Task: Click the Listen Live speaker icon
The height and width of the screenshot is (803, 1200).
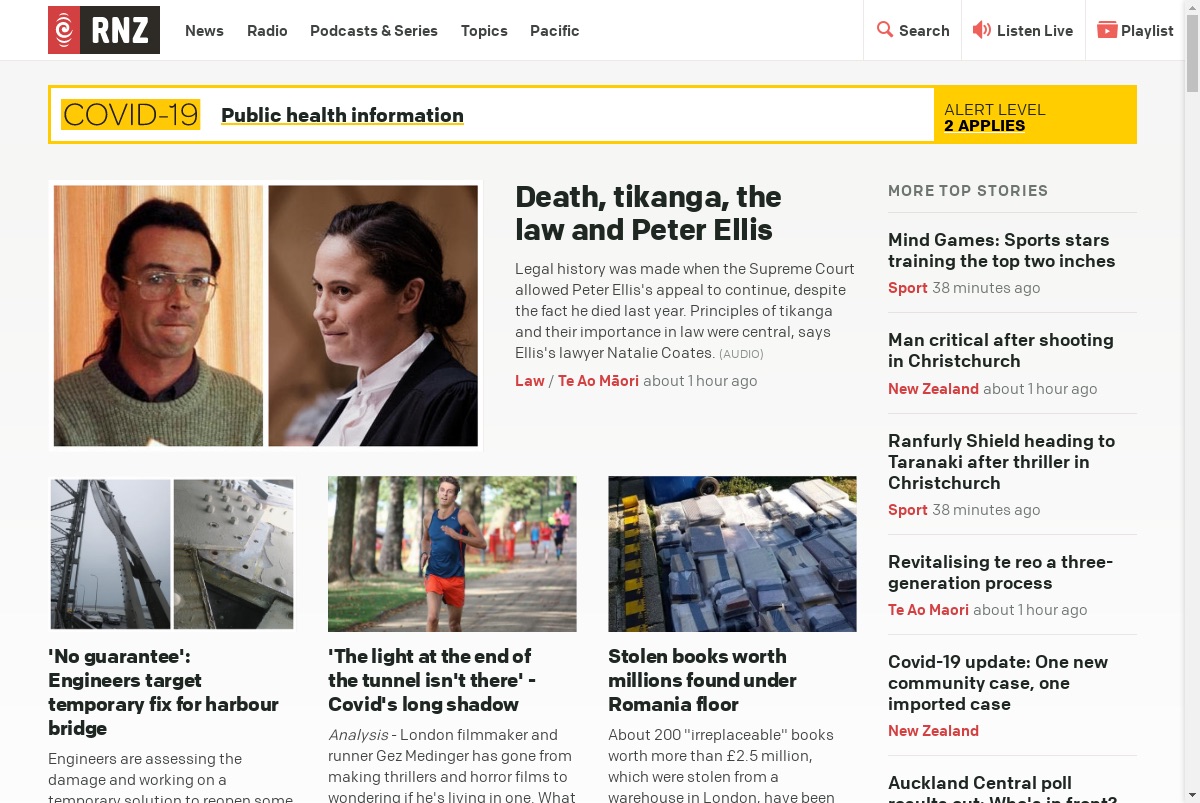Action: pos(982,30)
